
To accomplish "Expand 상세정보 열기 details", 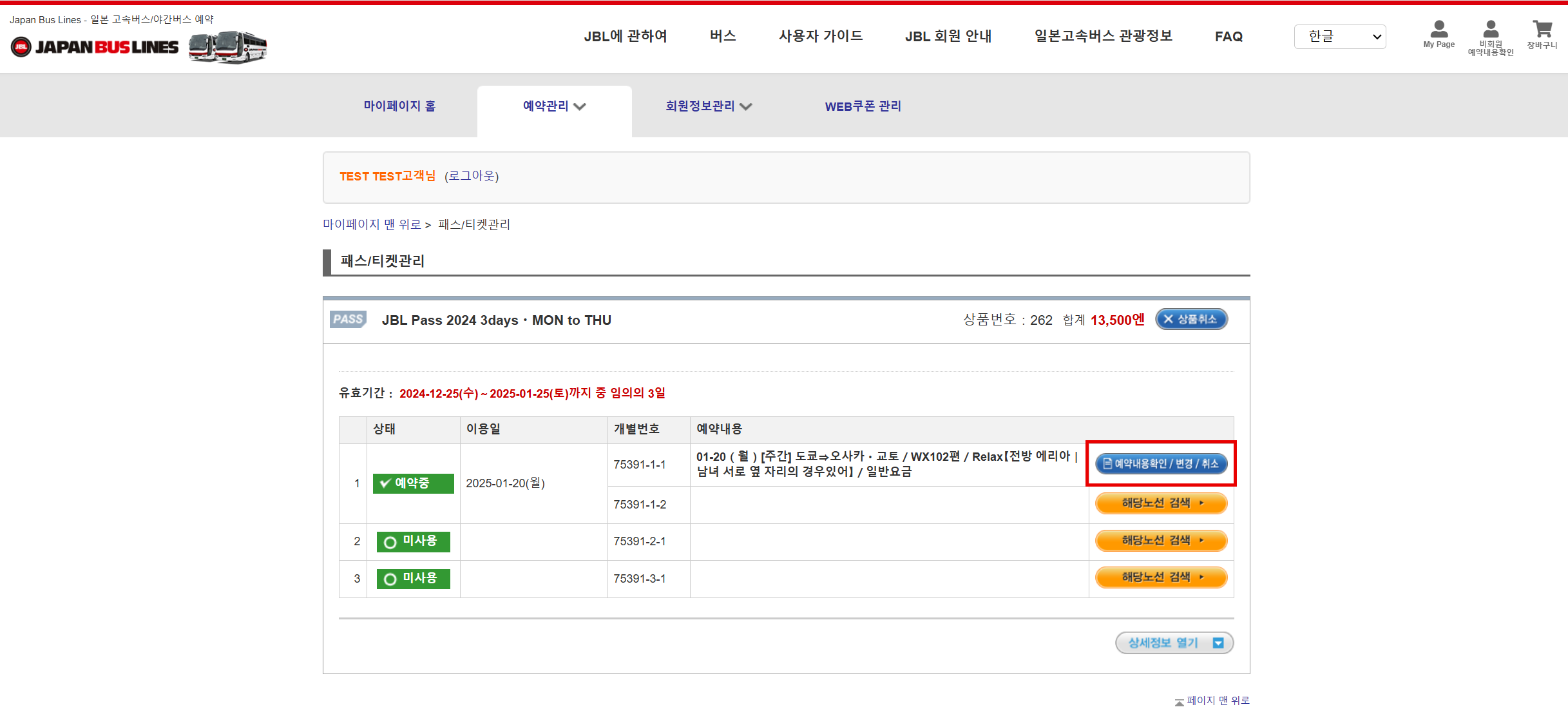I will (x=1174, y=643).
